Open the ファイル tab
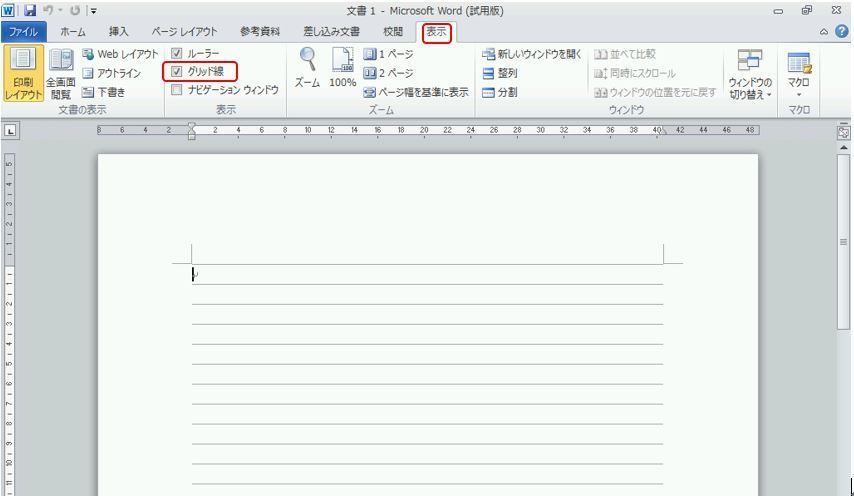Viewport: 854px width, 496px height. click(x=23, y=32)
